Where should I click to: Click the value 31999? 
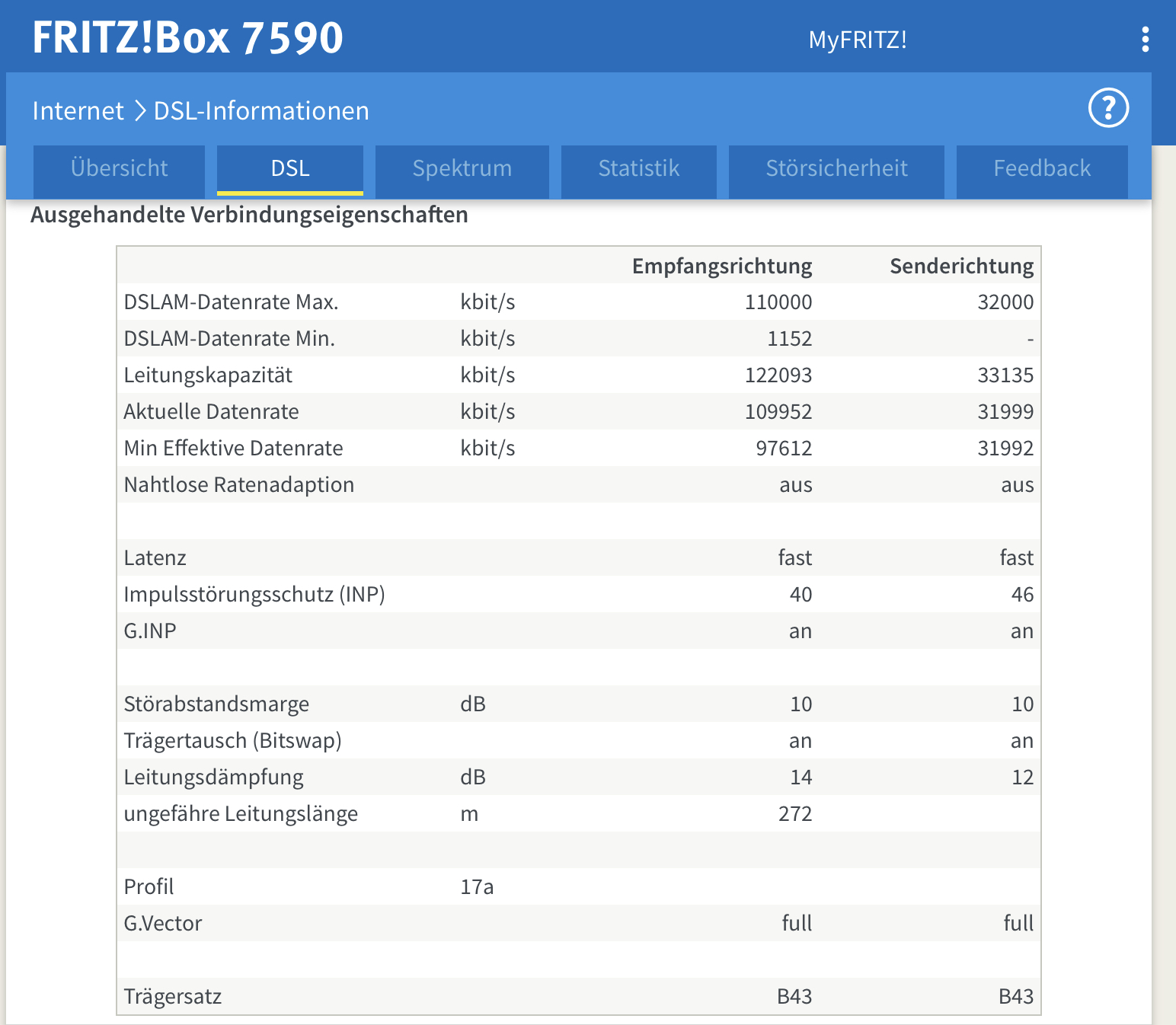[1005, 412]
